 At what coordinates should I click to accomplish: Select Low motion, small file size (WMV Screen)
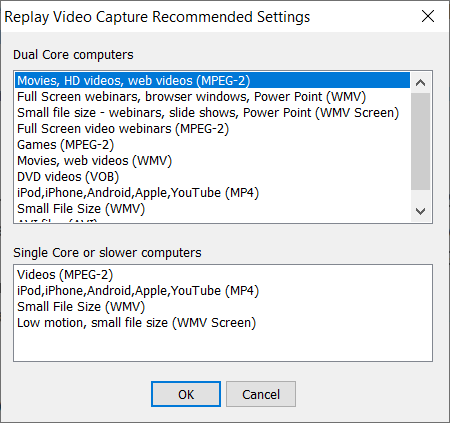[223, 323]
